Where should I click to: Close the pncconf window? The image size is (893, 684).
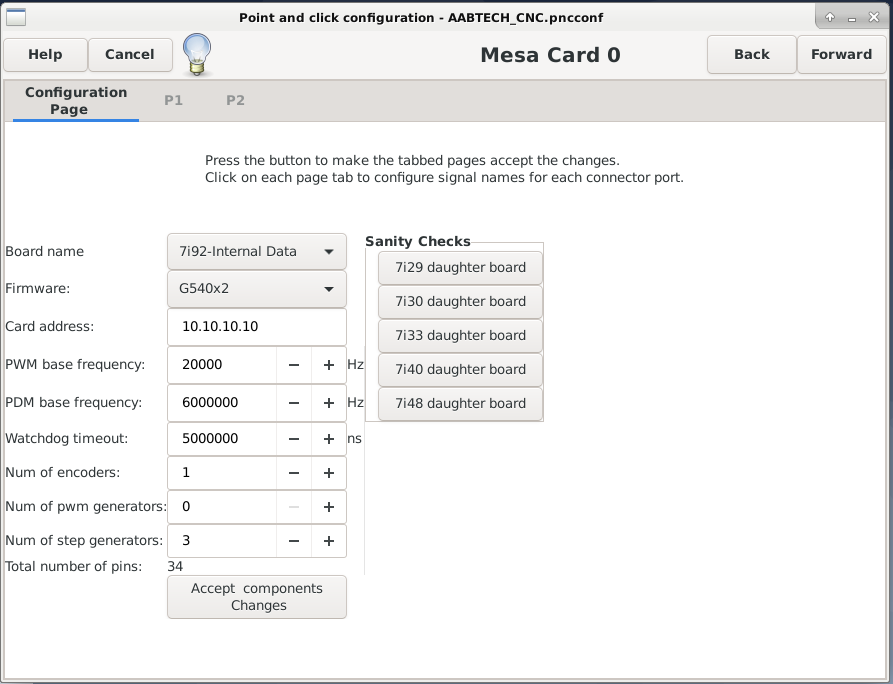(x=874, y=18)
